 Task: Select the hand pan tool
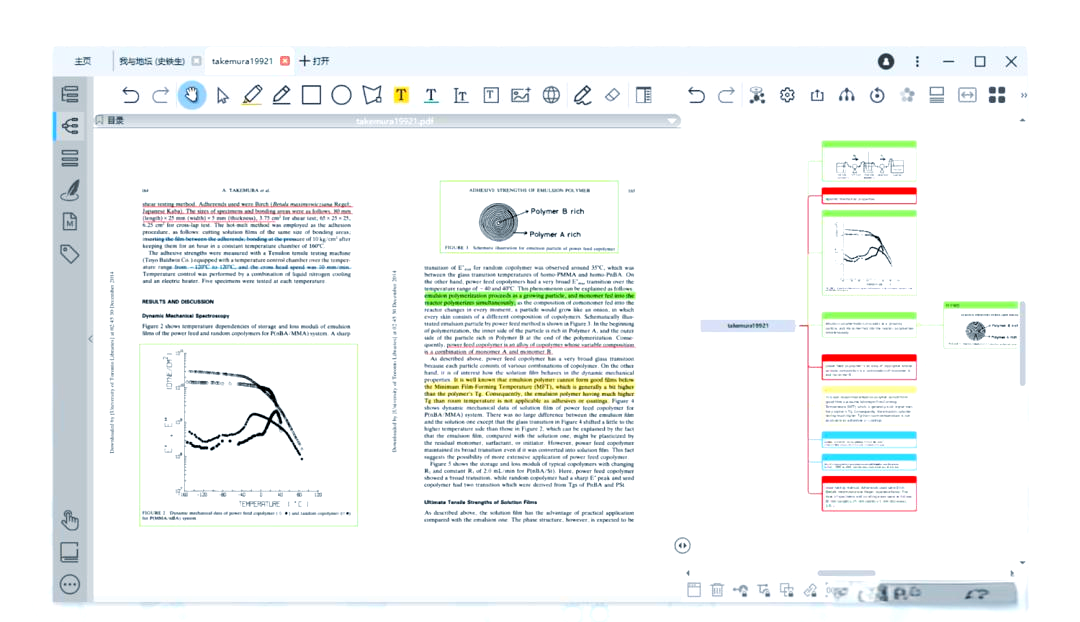tap(191, 94)
